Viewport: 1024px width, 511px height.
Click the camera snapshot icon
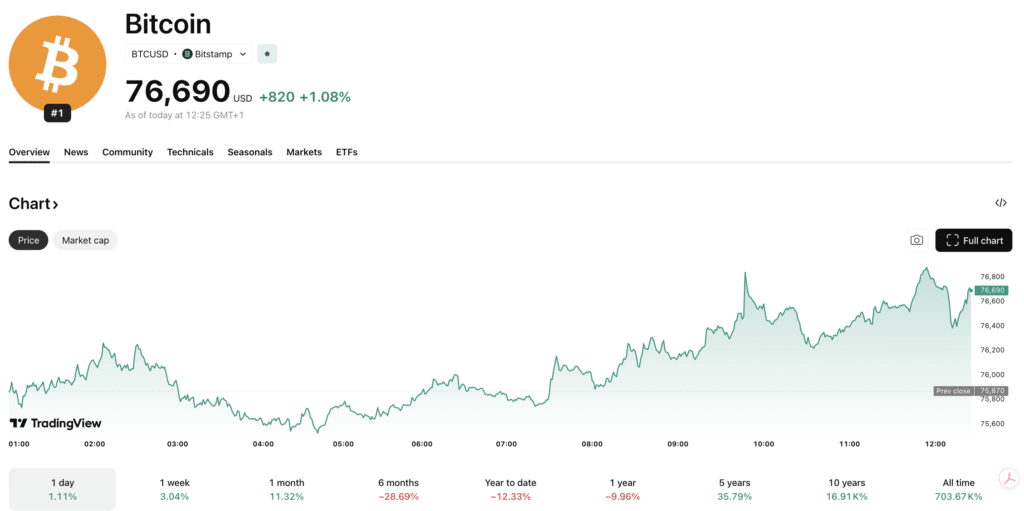916,240
